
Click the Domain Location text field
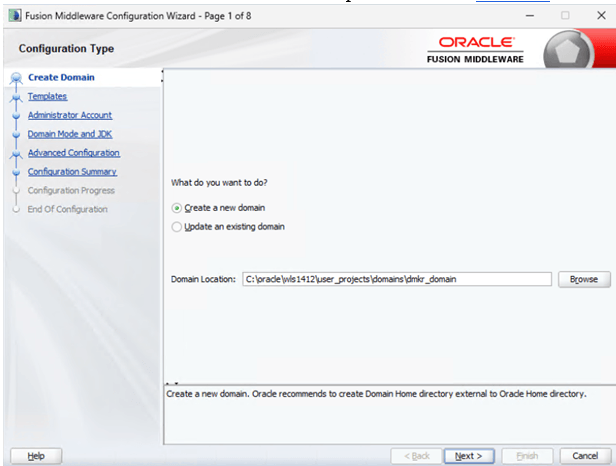[397, 279]
